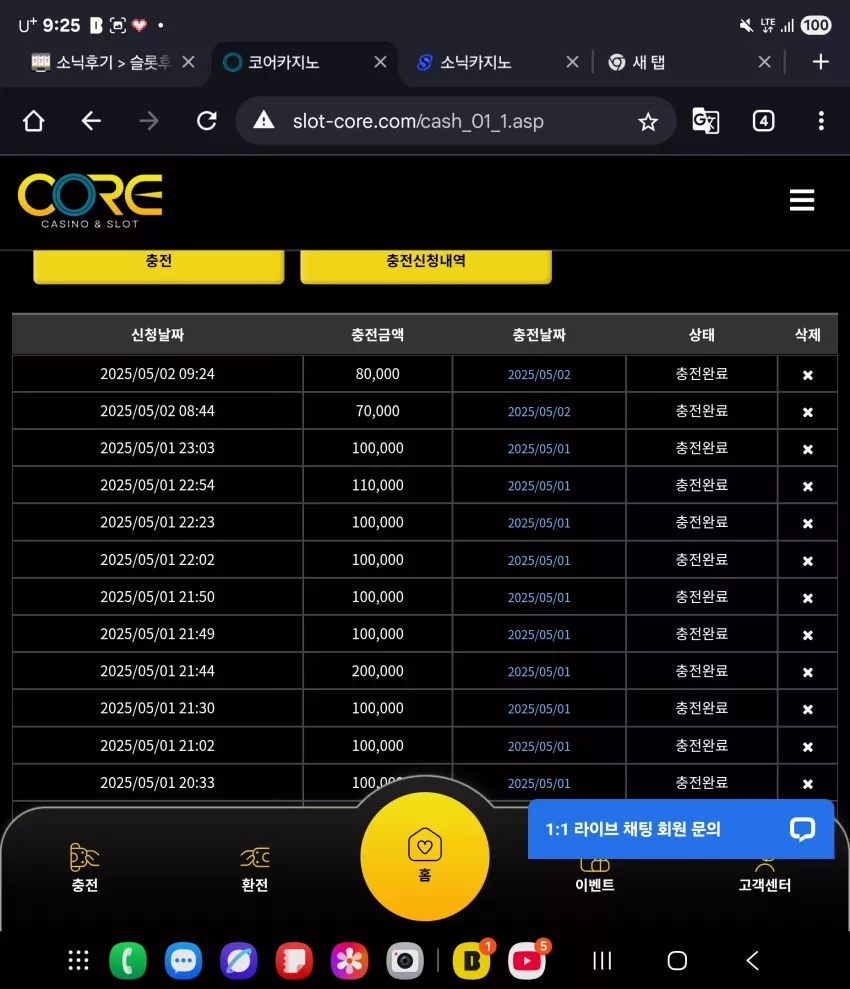Viewport: 850px width, 989px height.
Task: Tap the yellow home circle button
Action: click(x=425, y=857)
